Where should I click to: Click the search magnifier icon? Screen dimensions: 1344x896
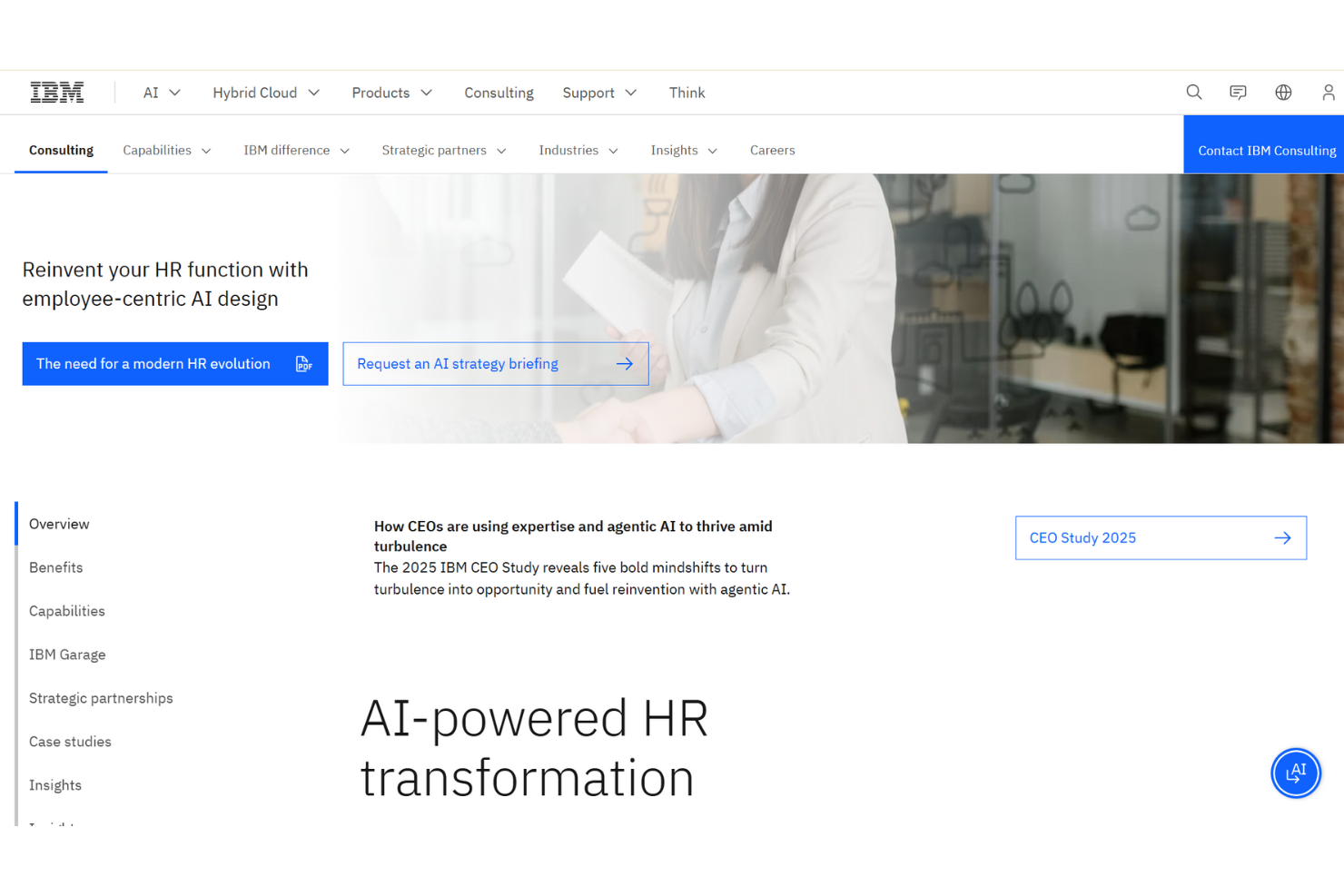(x=1193, y=92)
